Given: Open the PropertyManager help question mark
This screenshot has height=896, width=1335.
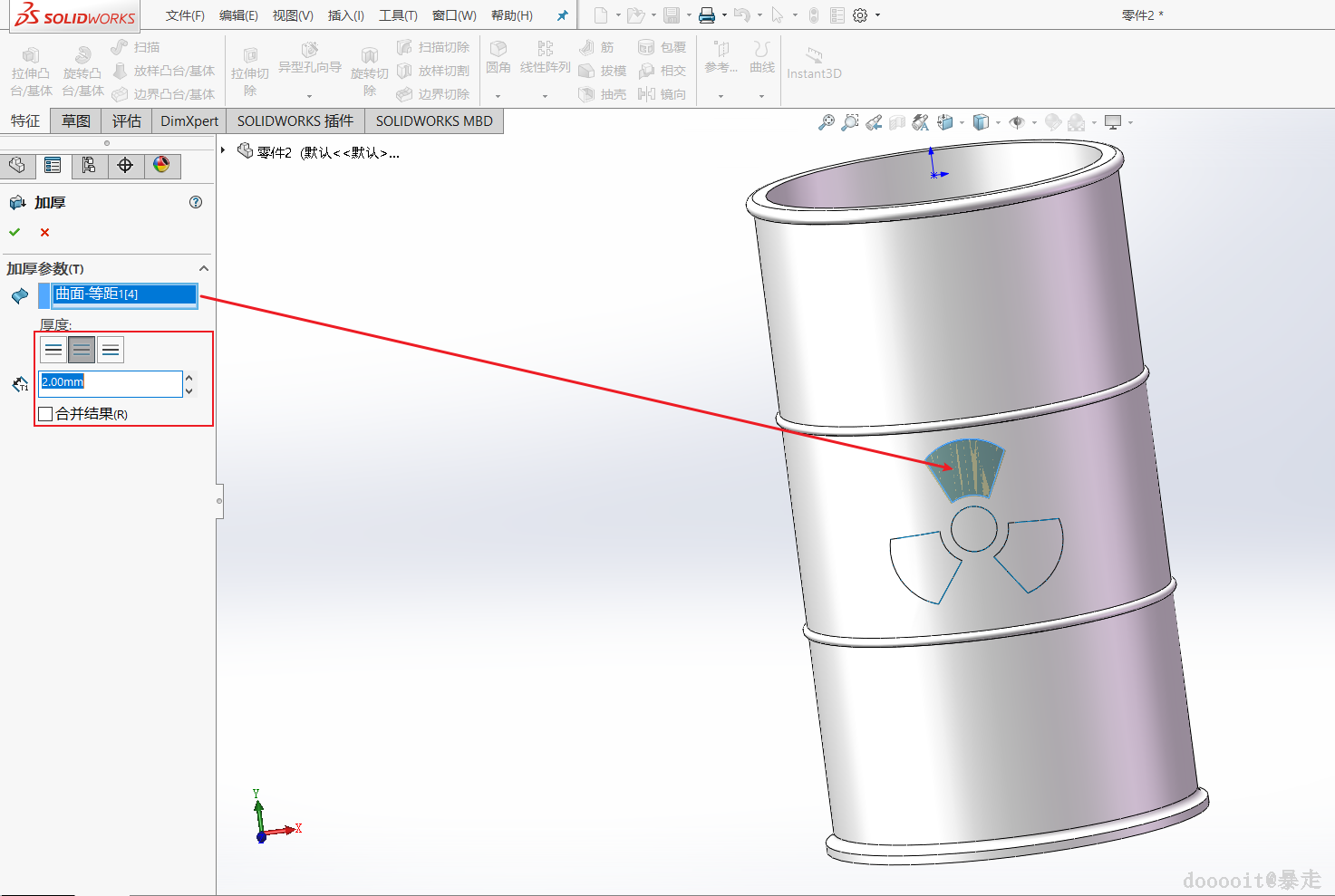Looking at the screenshot, I should coord(196,202).
